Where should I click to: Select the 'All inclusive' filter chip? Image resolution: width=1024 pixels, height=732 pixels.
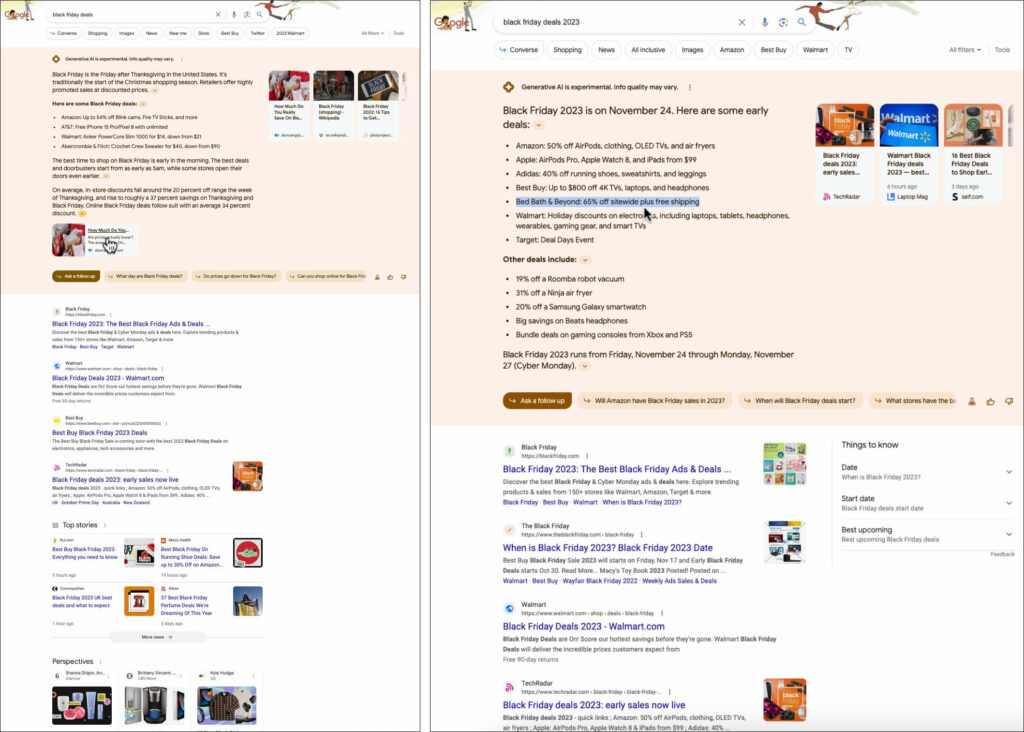tap(648, 50)
